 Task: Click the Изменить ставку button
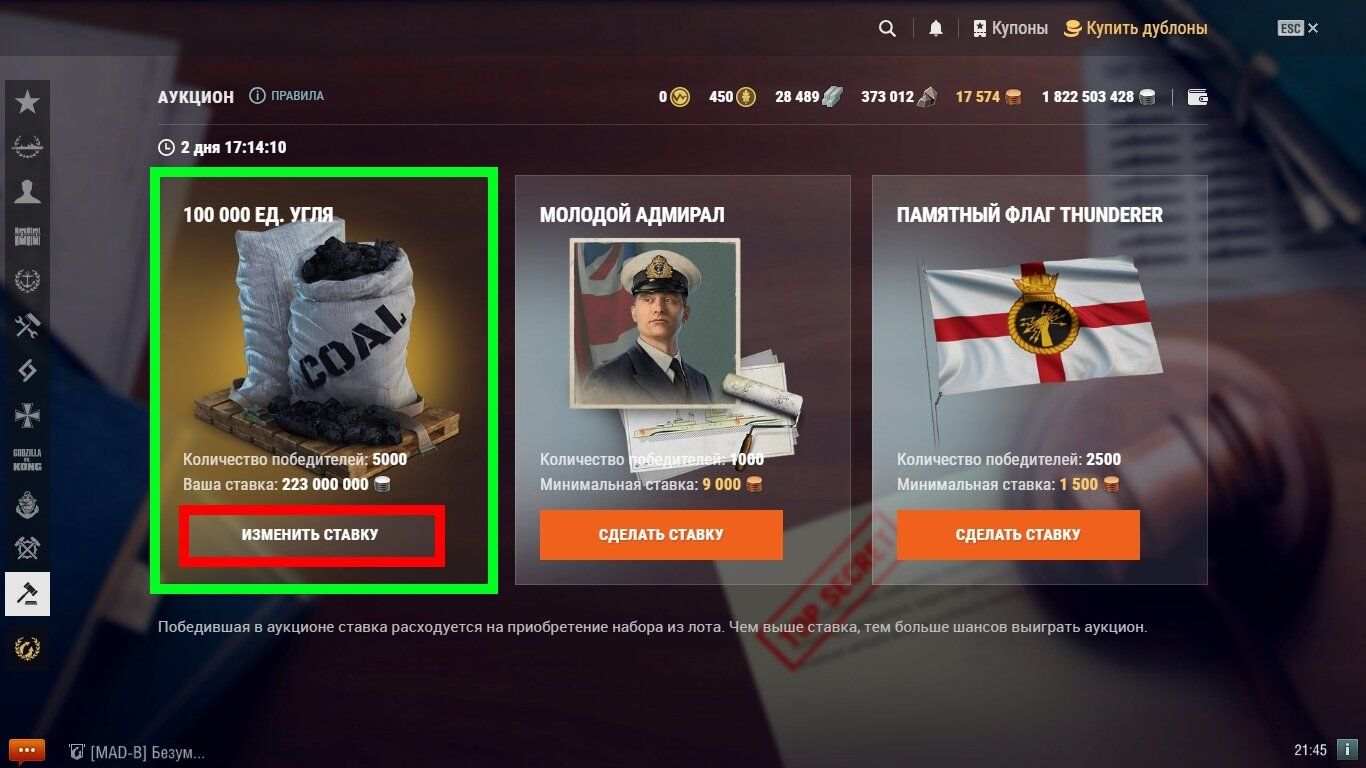tap(310, 535)
